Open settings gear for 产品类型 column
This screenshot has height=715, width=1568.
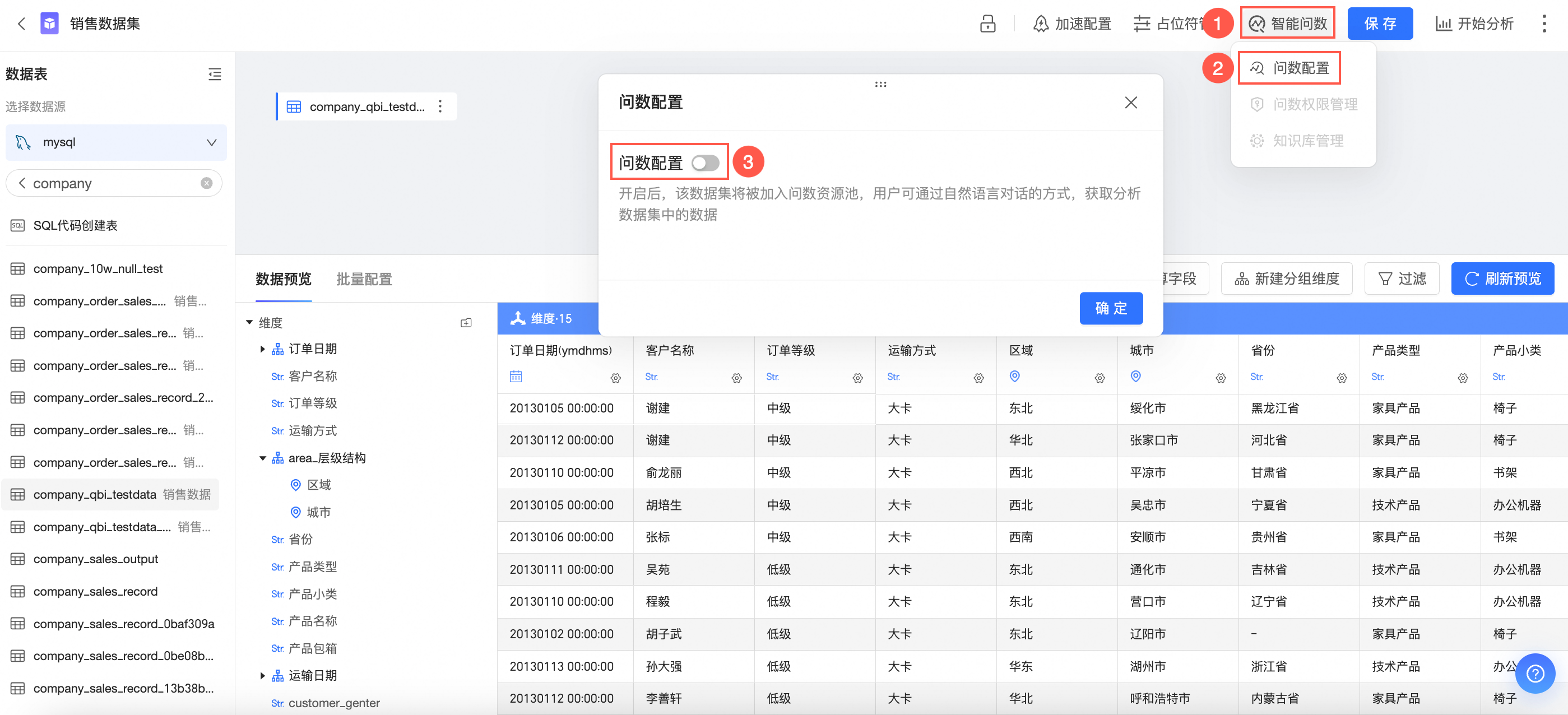coord(1463,378)
